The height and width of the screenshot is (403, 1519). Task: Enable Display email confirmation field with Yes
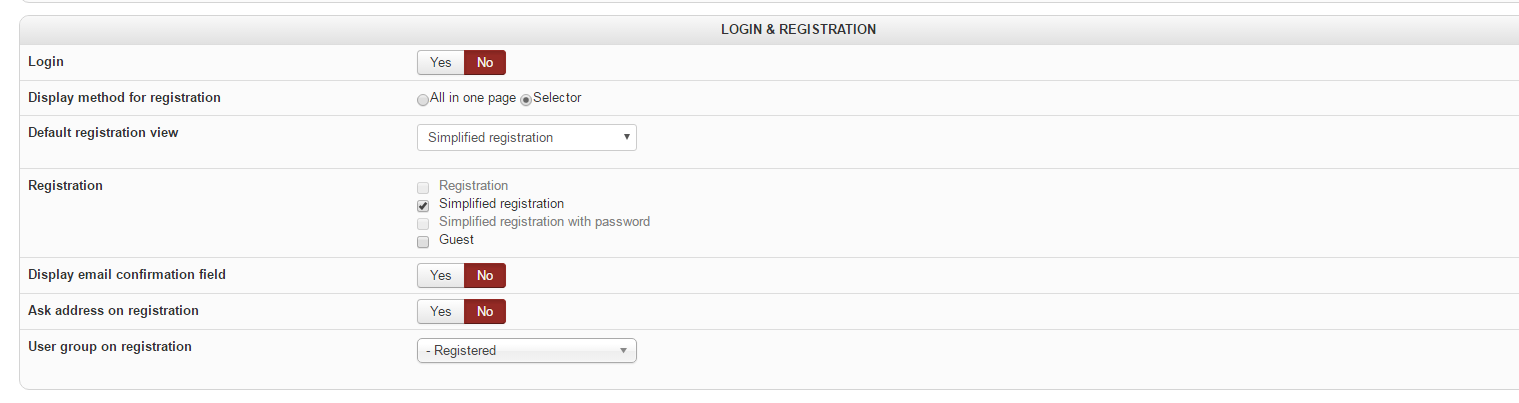440,275
